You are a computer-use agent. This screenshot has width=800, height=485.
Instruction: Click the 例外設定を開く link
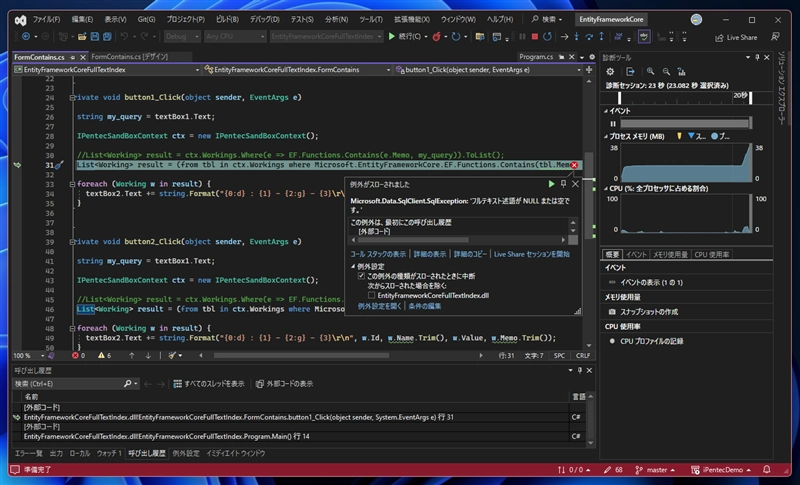380,306
